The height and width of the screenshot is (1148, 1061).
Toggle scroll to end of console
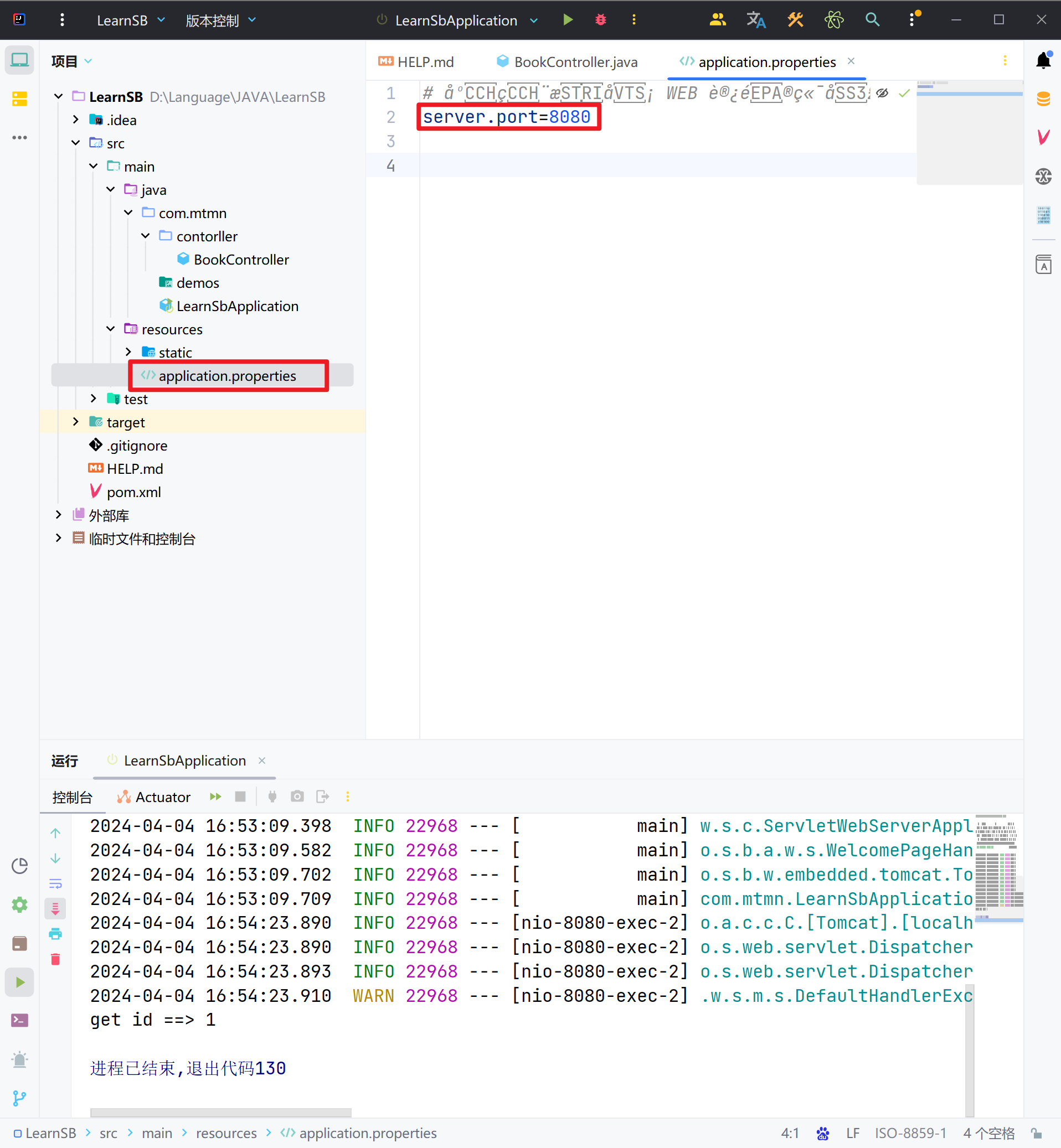point(55,909)
